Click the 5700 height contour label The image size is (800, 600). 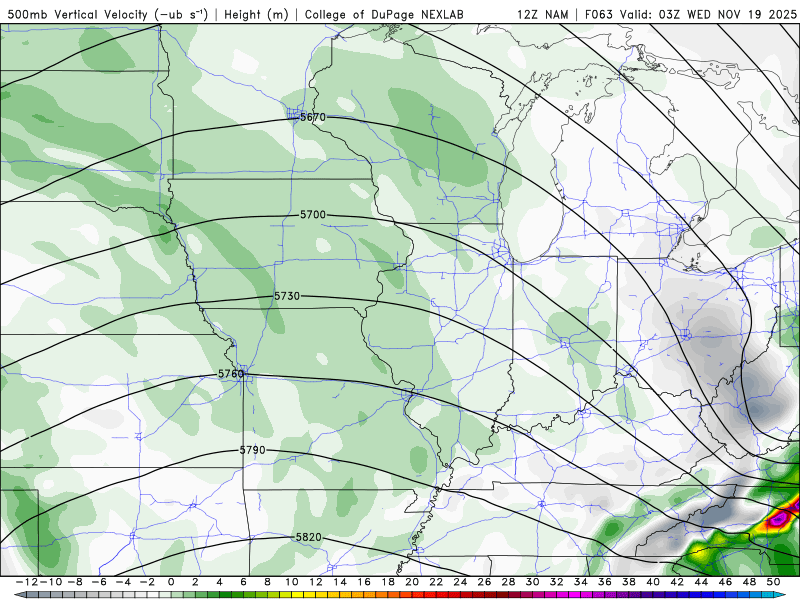point(313,215)
